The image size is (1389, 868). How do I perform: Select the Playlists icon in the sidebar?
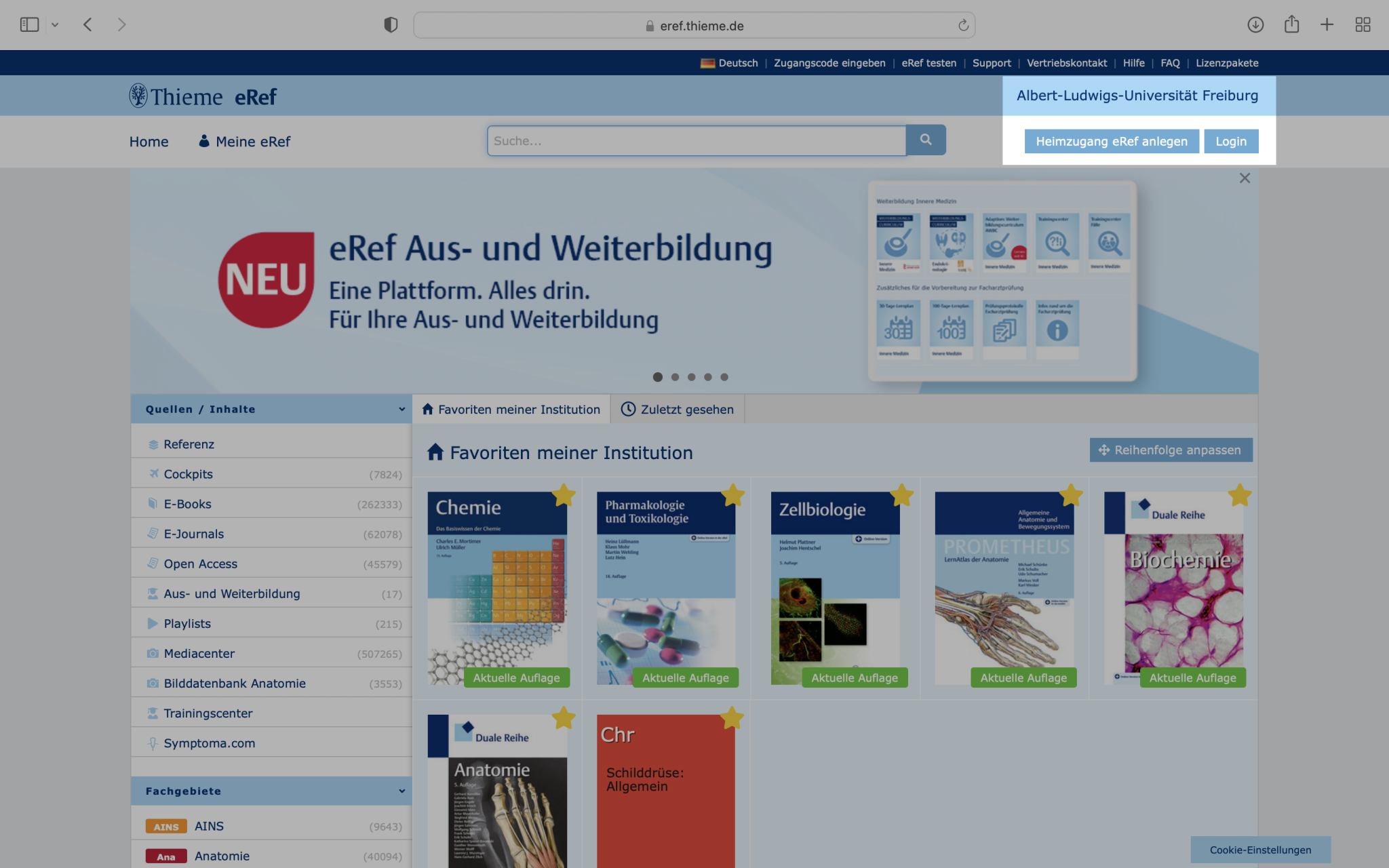tap(152, 623)
